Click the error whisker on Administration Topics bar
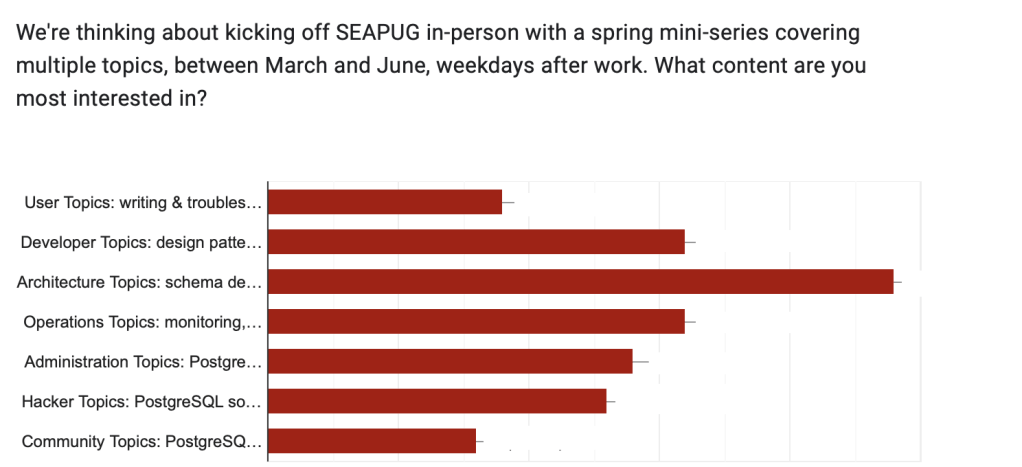The height and width of the screenshot is (467, 1022). tap(641, 361)
